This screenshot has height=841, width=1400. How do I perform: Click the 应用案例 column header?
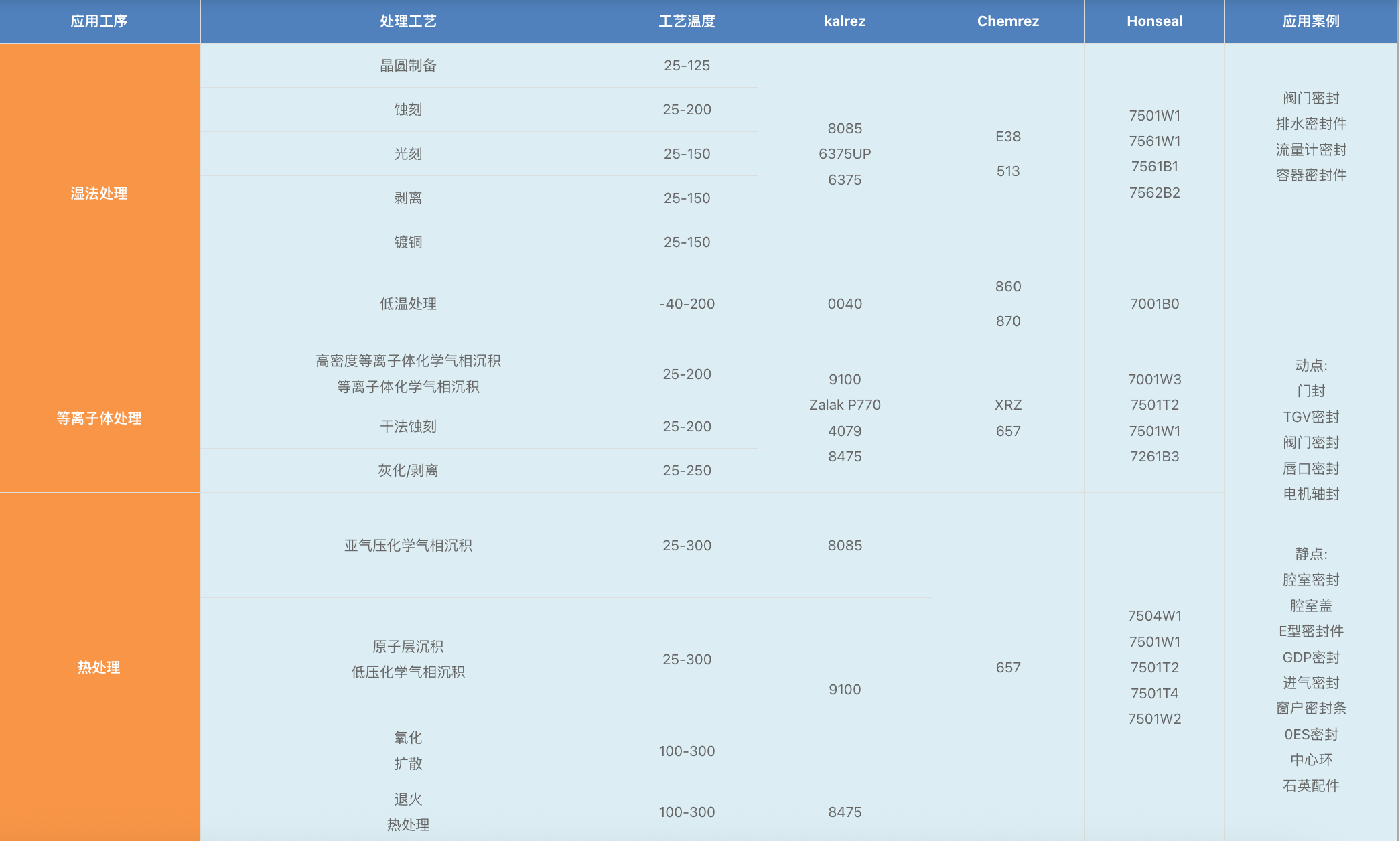point(1311,21)
